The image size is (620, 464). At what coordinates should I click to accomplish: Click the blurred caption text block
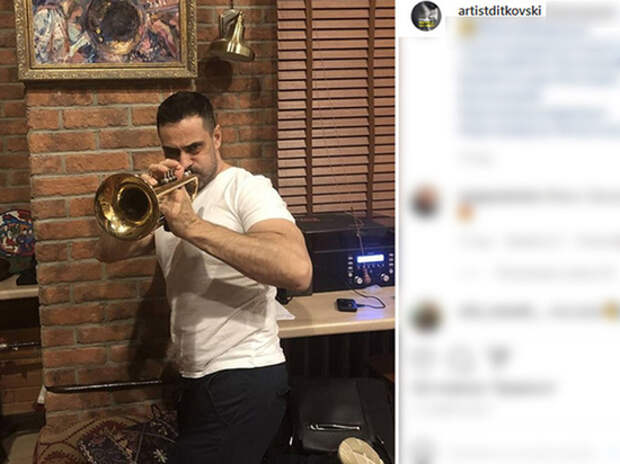539,81
